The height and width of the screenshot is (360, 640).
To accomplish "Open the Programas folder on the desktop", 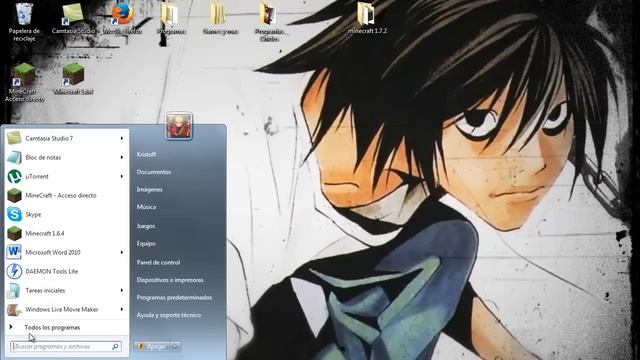I will point(171,18).
